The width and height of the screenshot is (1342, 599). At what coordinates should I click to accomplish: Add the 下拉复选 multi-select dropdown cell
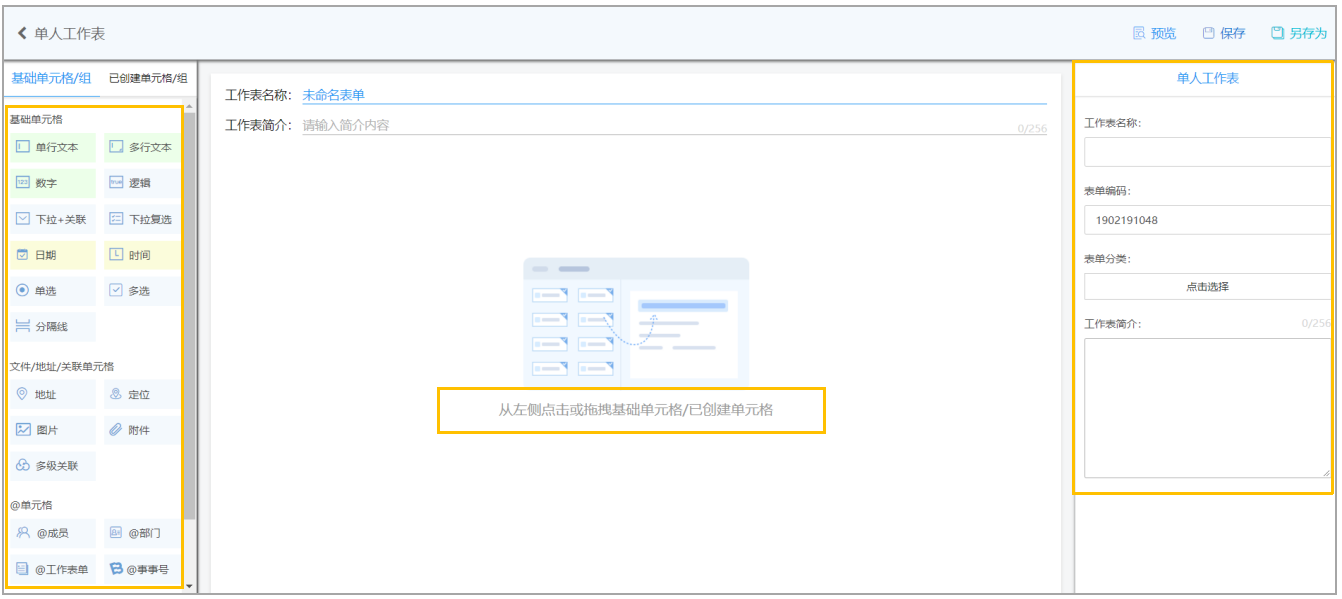tap(143, 219)
